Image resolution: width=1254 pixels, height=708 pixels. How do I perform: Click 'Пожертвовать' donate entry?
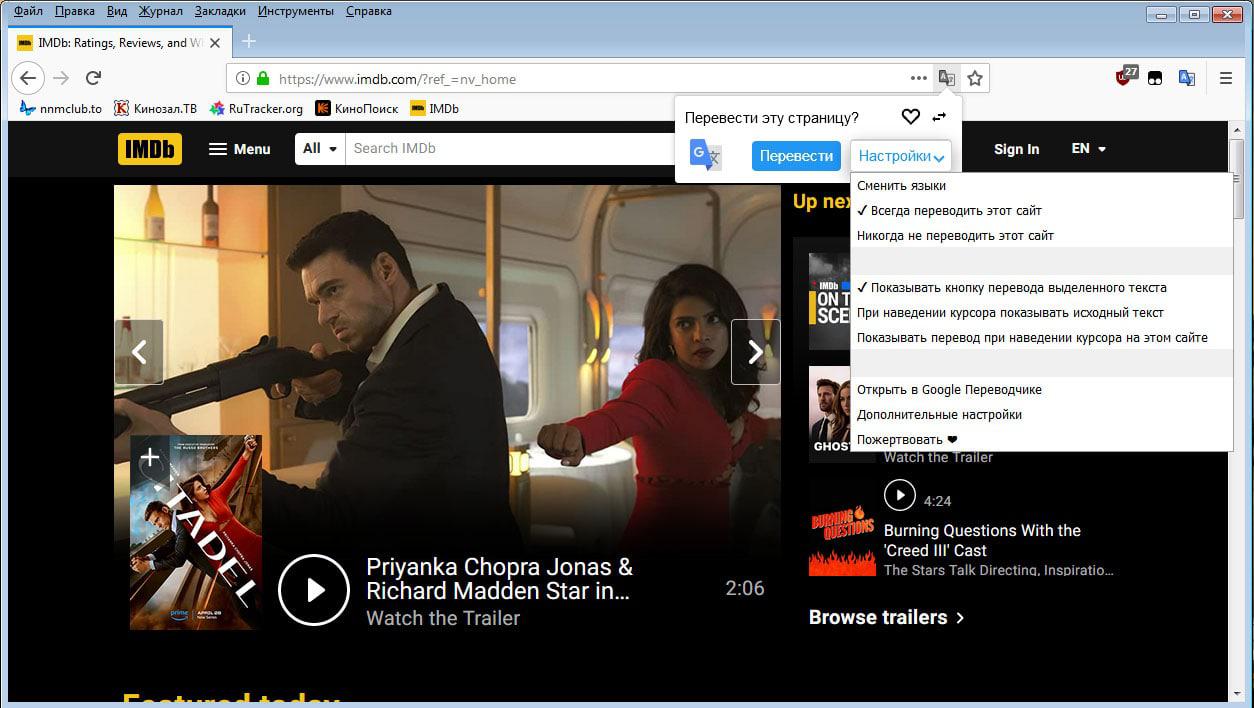pos(1041,439)
